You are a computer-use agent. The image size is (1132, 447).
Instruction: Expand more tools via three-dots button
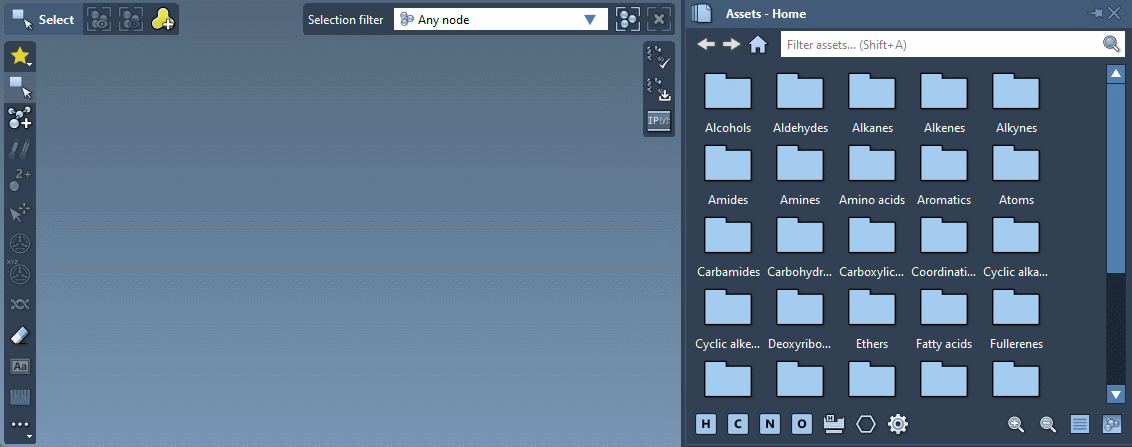(x=20, y=427)
